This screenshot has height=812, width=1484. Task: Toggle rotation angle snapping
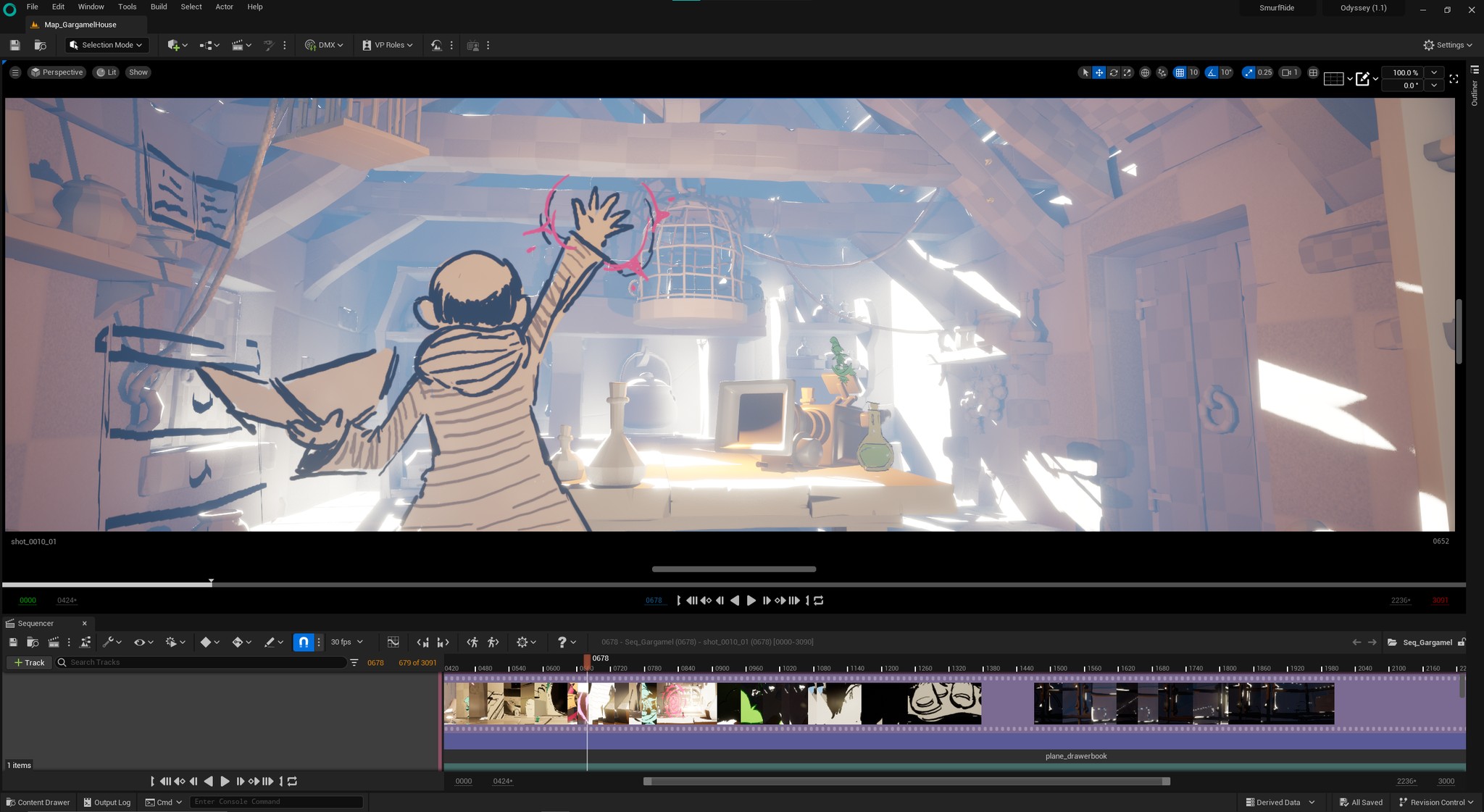coord(1212,72)
